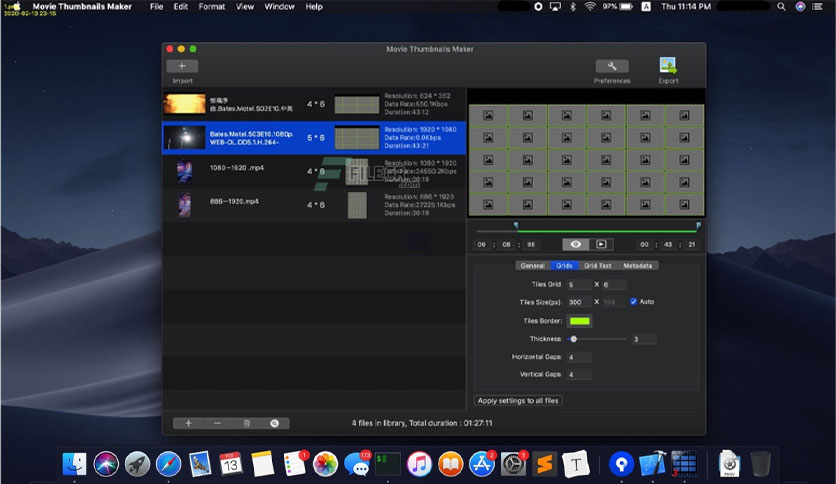This screenshot has width=836, height=484.
Task: Switch to the play frame view button
Action: [x=601, y=244]
